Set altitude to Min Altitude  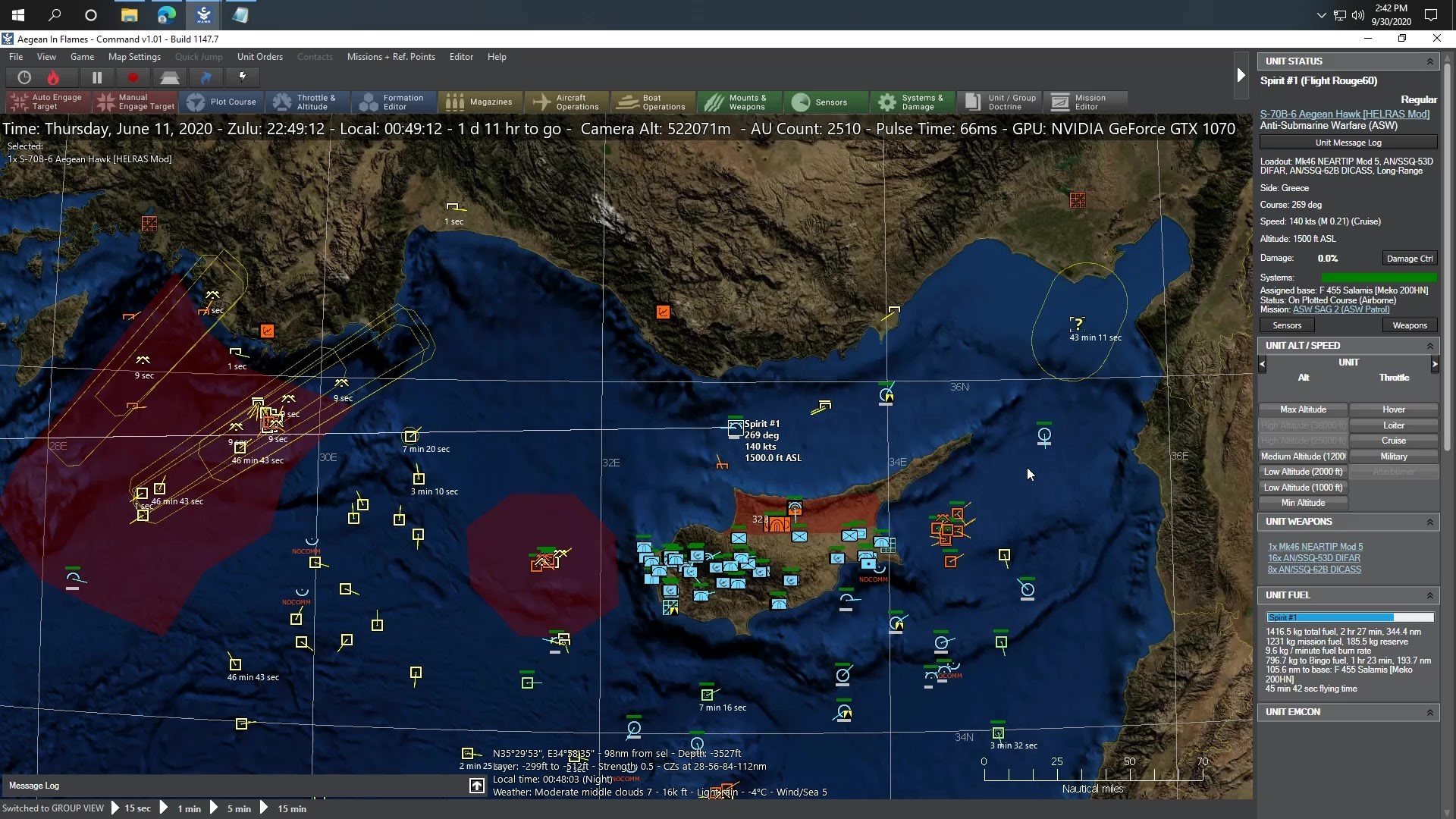point(1303,503)
